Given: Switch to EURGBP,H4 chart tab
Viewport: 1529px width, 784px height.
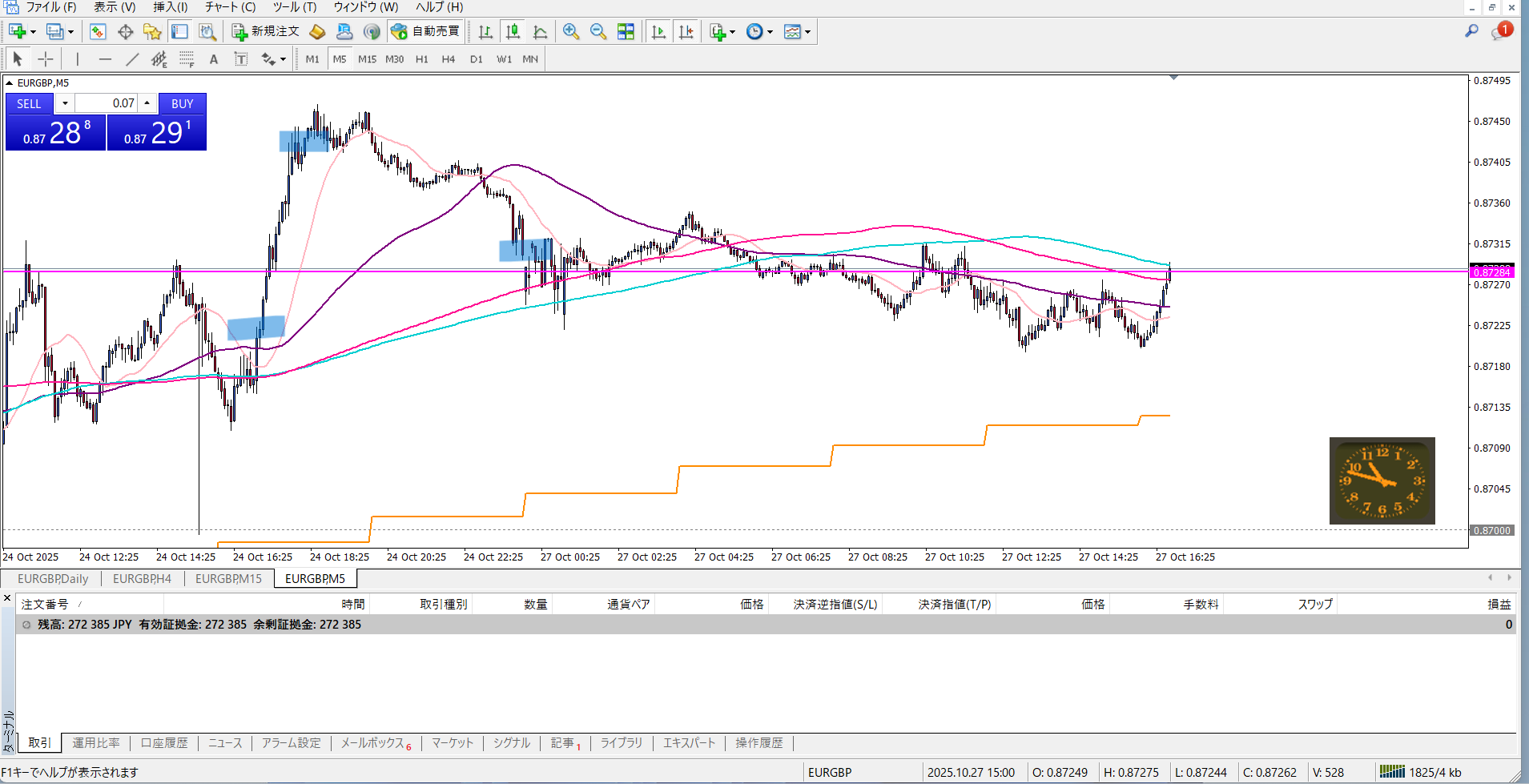Looking at the screenshot, I should 142,578.
